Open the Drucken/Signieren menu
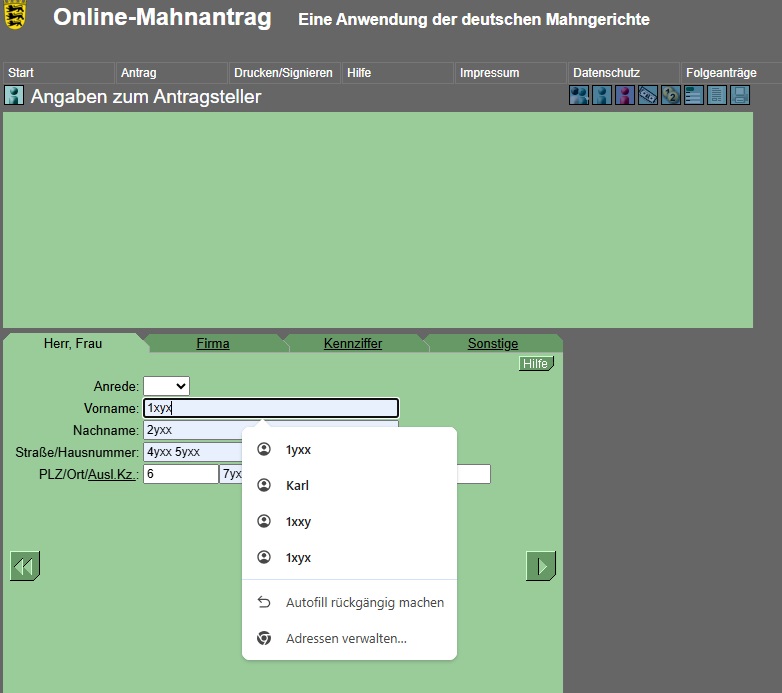 283,73
